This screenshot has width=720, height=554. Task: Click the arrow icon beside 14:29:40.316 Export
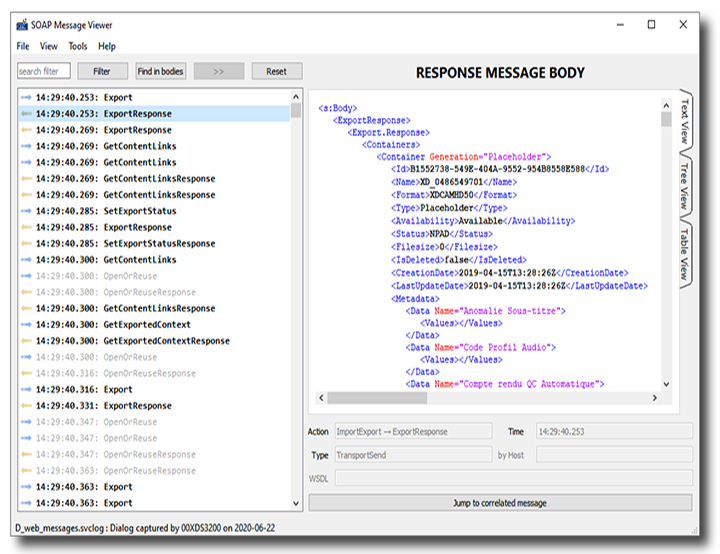click(x=25, y=390)
